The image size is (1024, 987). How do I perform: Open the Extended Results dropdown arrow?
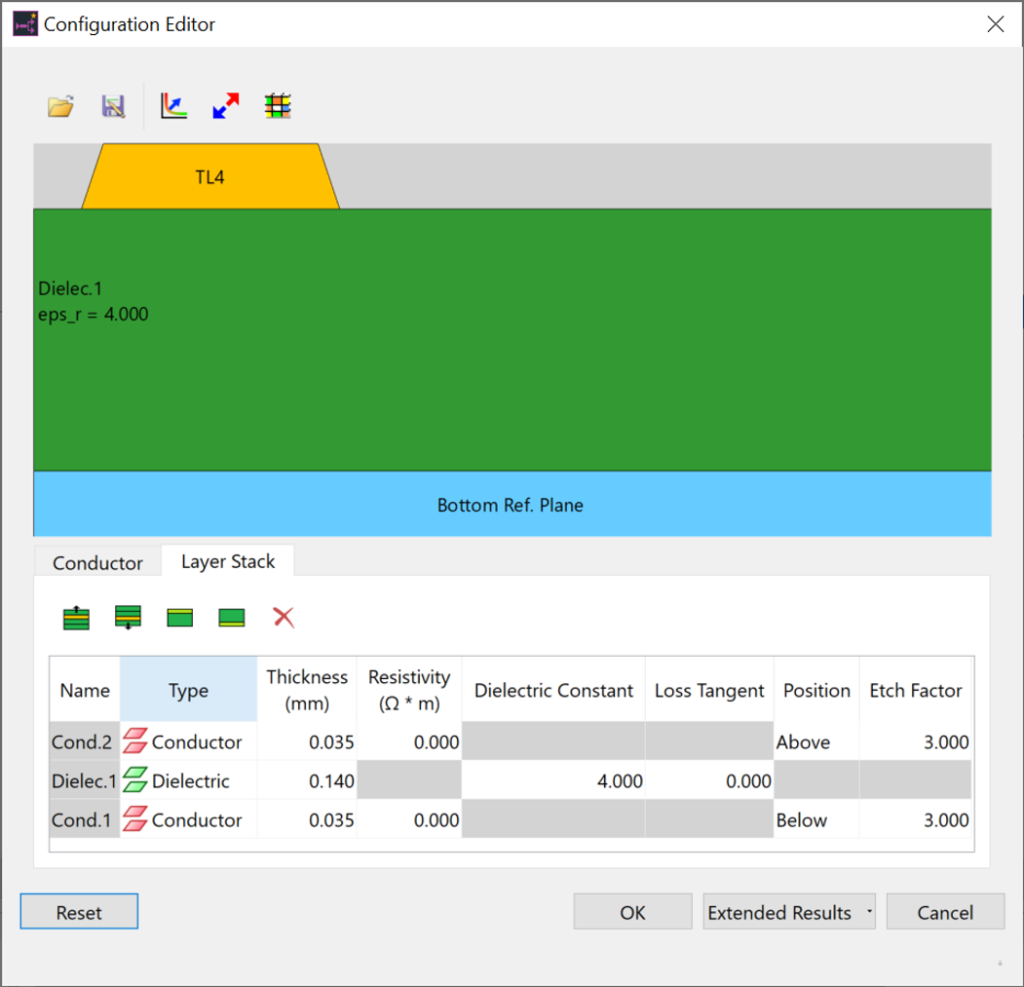[869, 911]
